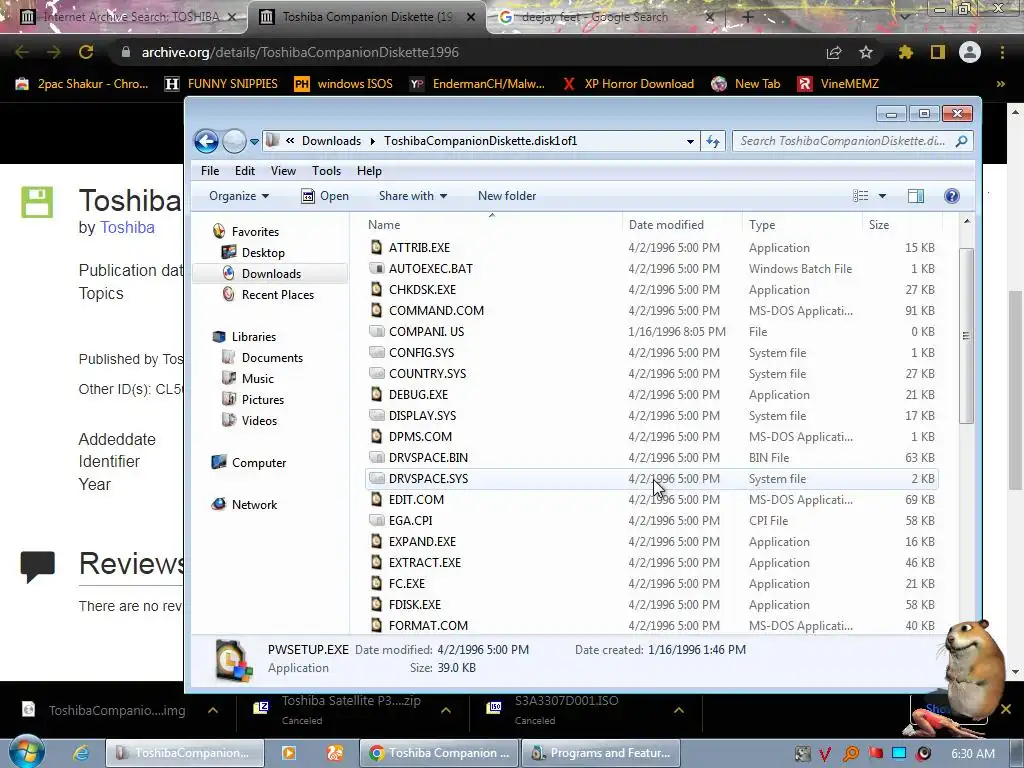
Task: Expand the address bar history dropdown
Action: click(690, 141)
